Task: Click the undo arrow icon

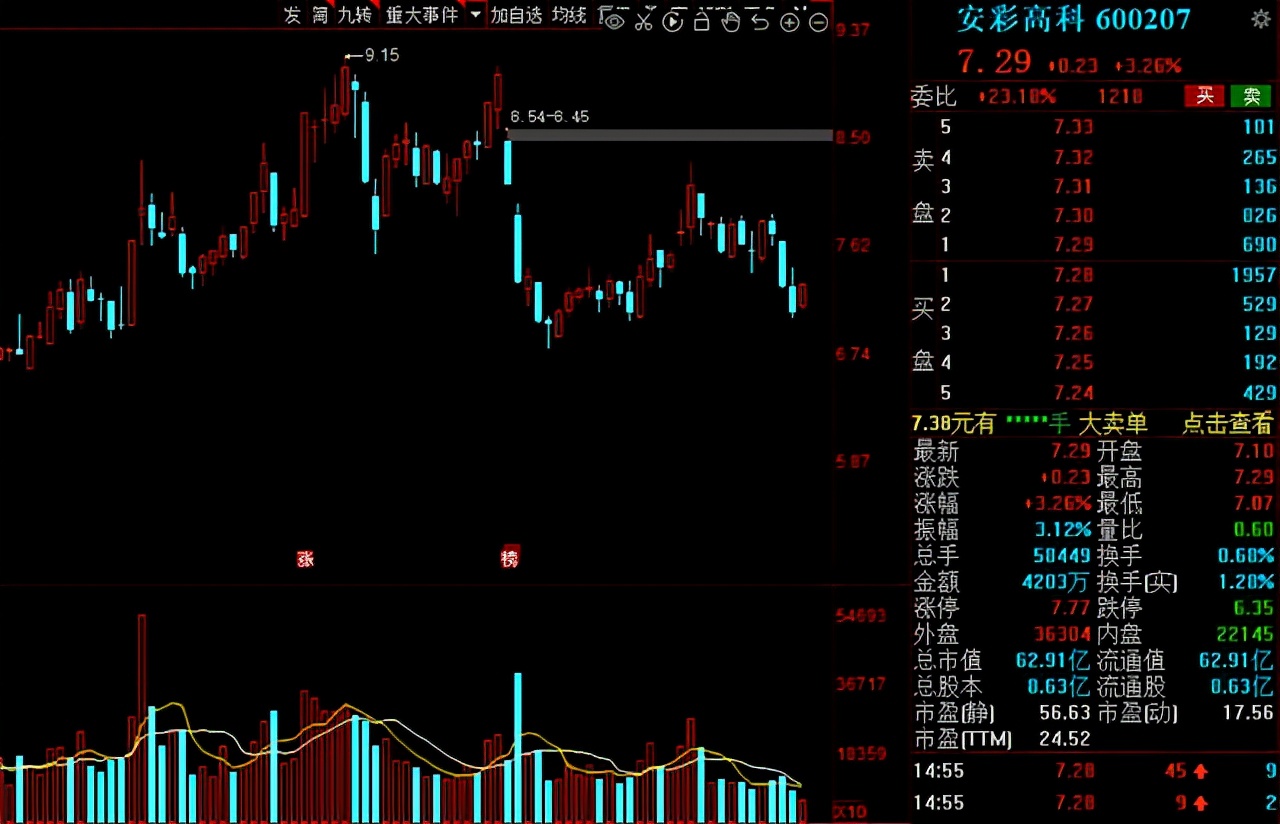Action: (761, 20)
